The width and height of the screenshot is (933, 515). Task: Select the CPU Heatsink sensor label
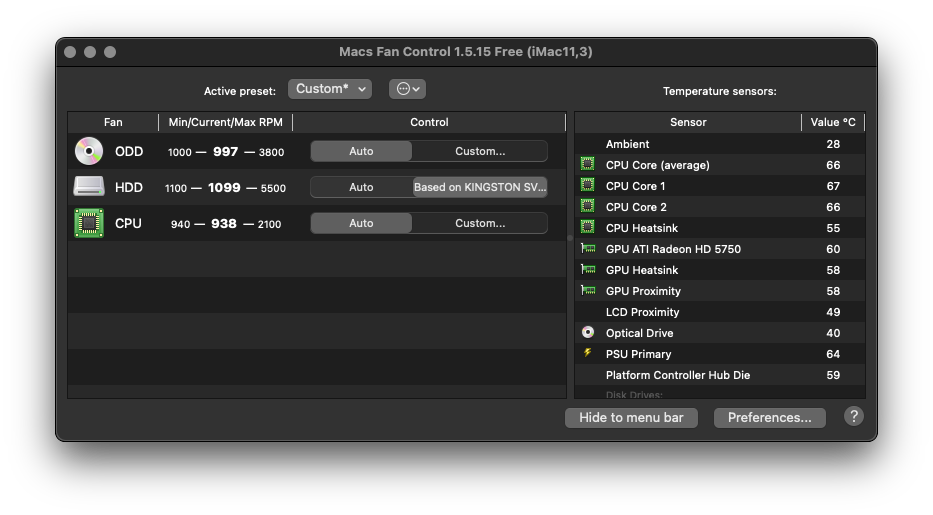pyautogui.click(x=641, y=228)
